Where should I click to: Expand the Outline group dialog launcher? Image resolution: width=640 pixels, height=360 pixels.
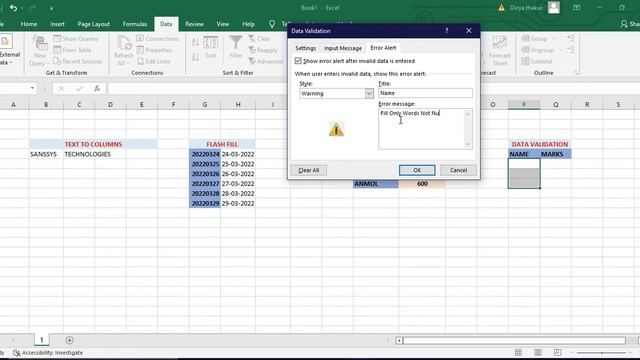(576, 73)
